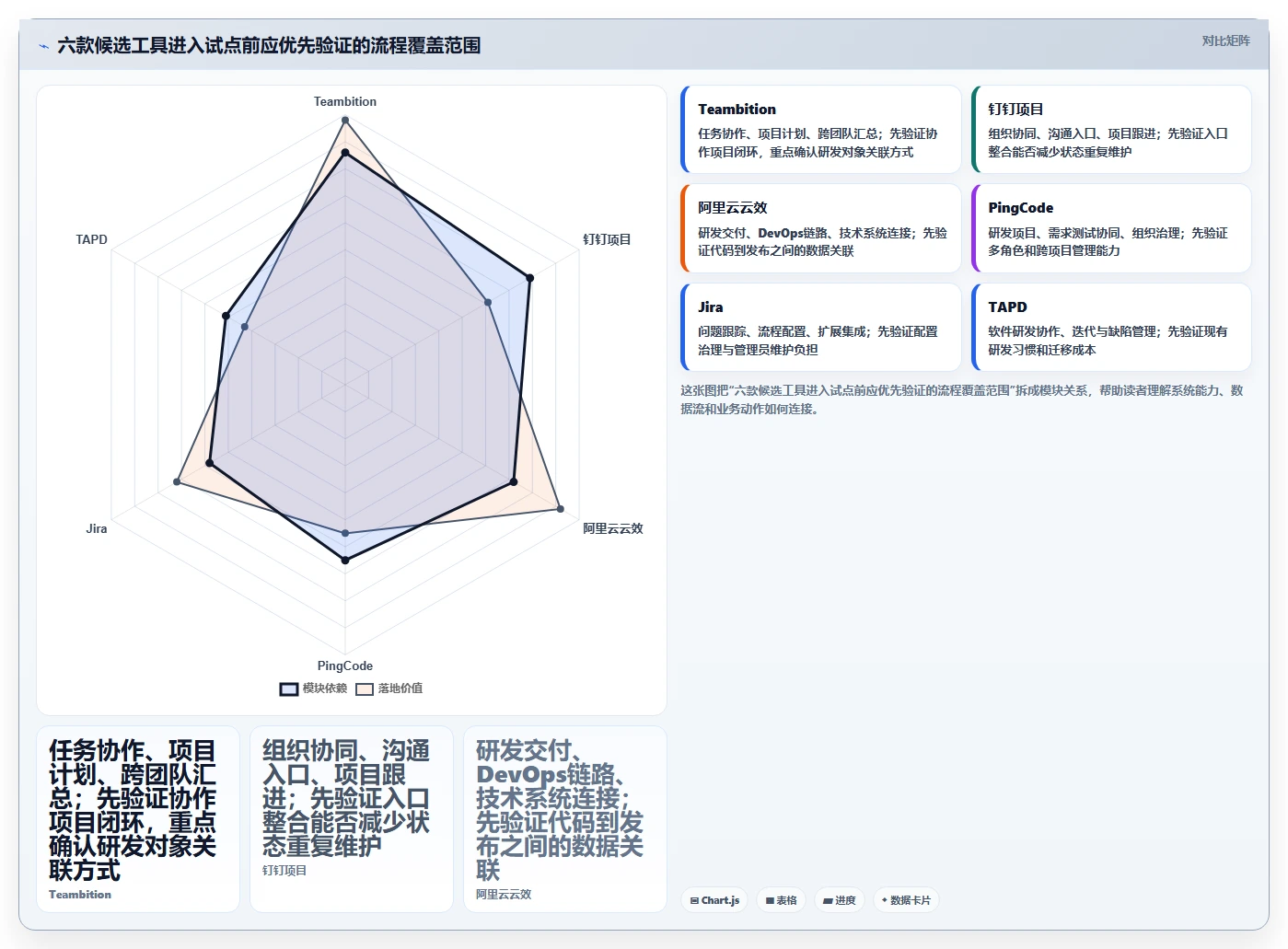The width and height of the screenshot is (1288, 949).
Task: Open the 钉钉项目 tool card
Action: coord(1111,130)
